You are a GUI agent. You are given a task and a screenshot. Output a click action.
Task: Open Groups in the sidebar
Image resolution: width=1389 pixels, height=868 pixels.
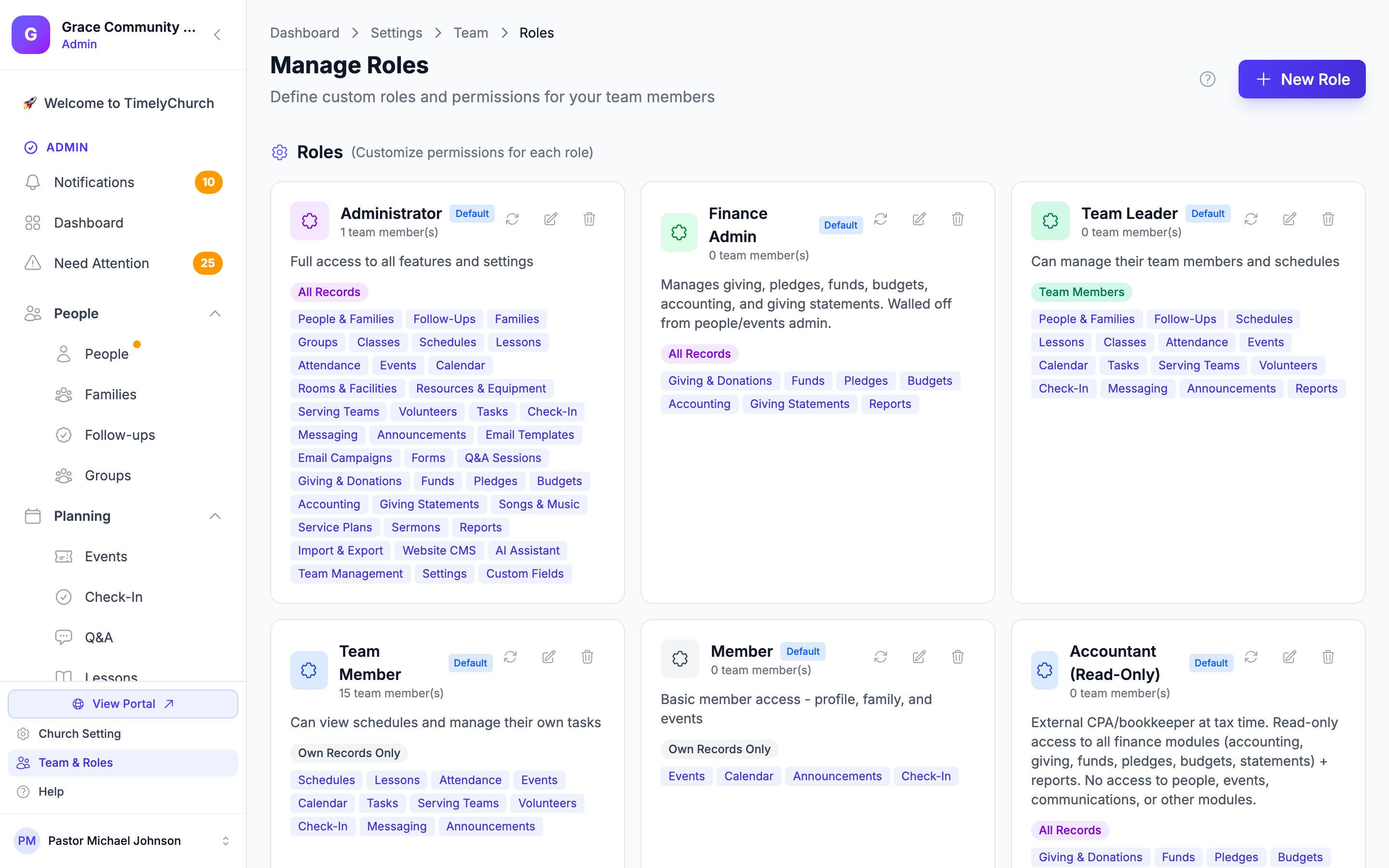point(108,475)
